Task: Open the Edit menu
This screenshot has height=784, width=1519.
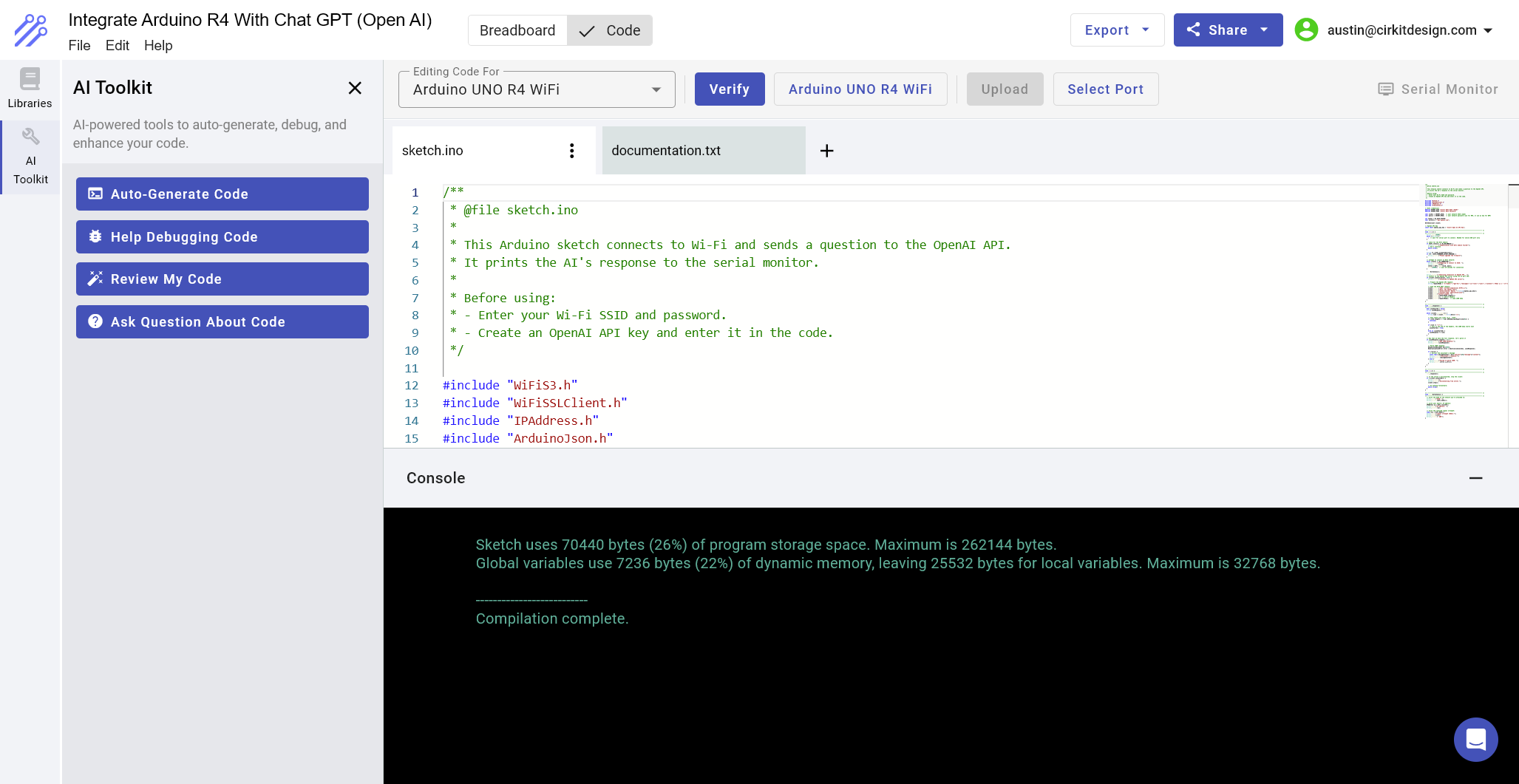Action: point(117,45)
